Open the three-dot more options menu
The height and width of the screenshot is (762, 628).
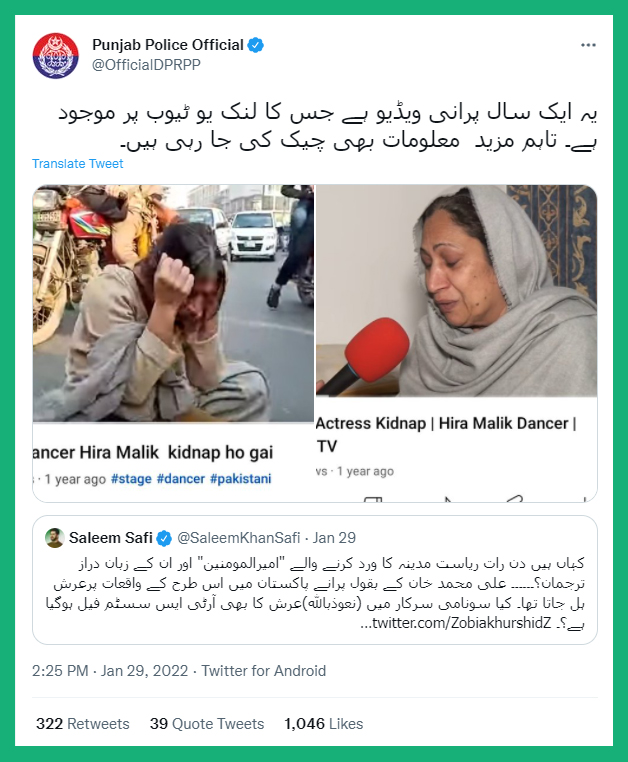pos(588,45)
